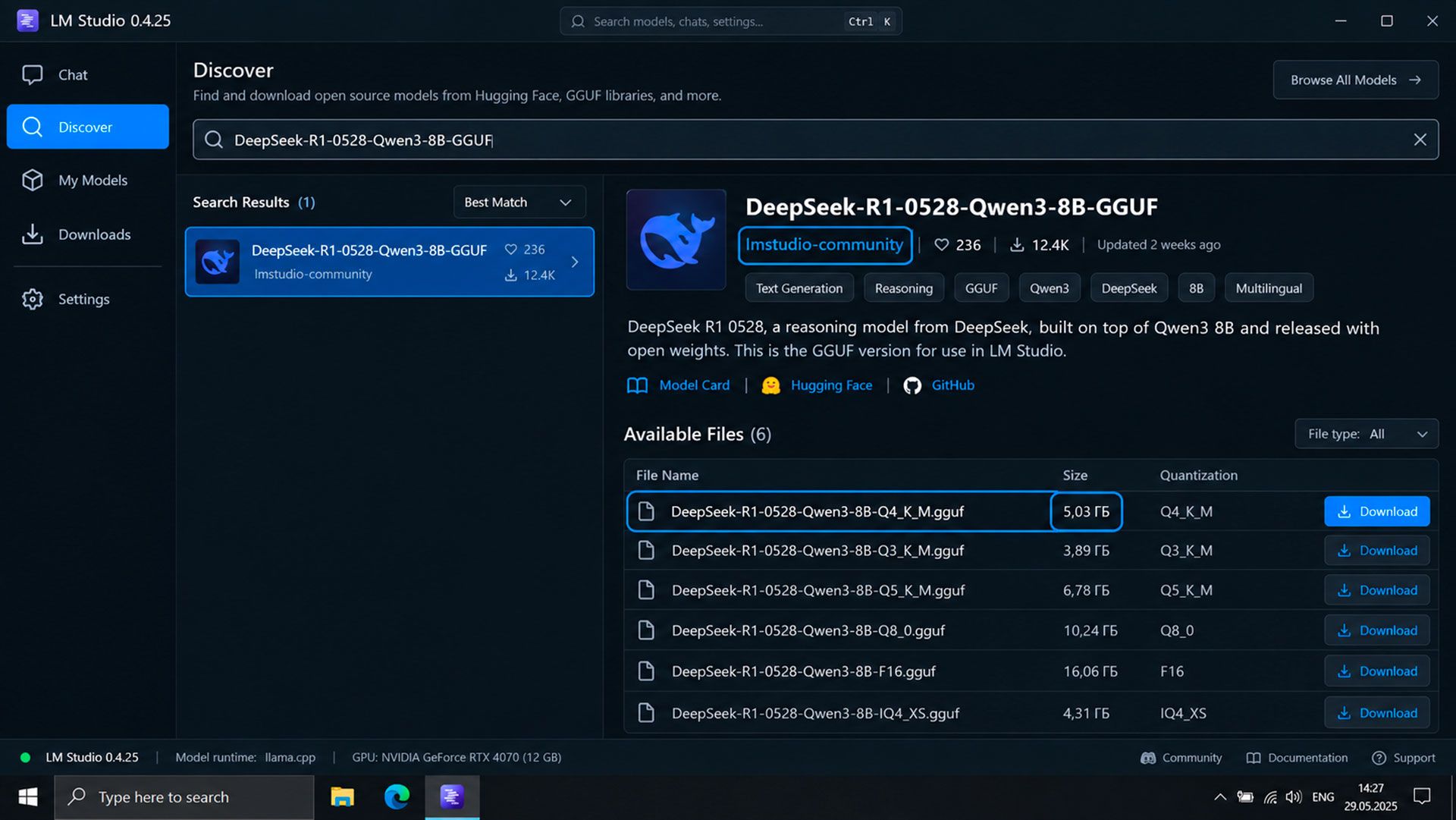Clear the model search query with X
Screen dimensions: 1456x820
[x=1420, y=140]
